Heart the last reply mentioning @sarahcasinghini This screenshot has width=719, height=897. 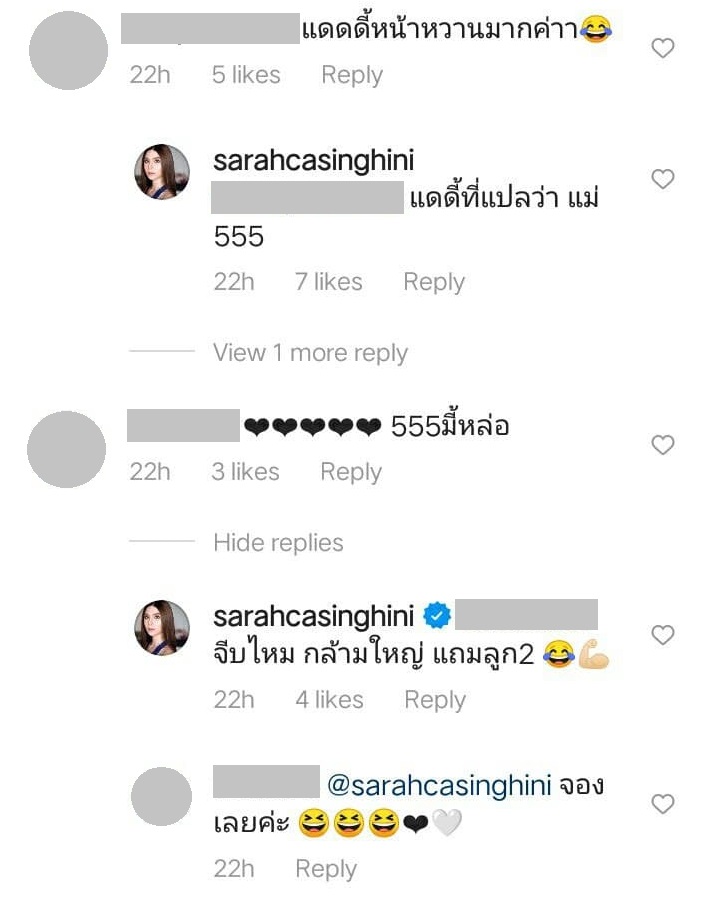point(662,804)
